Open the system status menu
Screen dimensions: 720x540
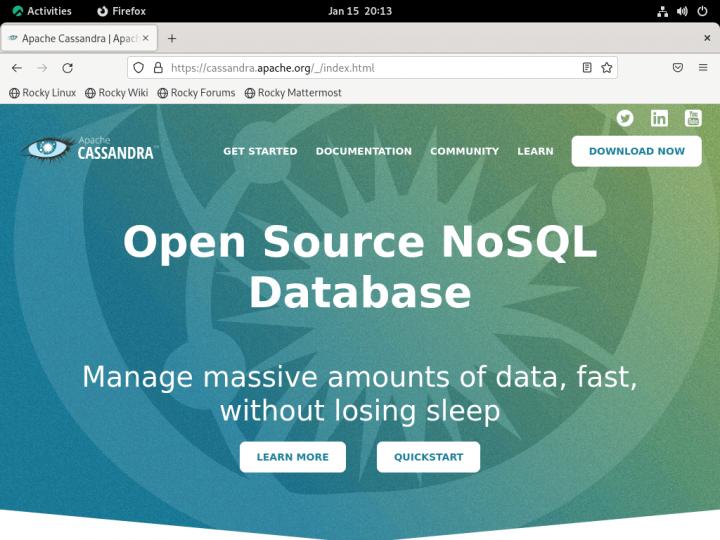pos(683,11)
